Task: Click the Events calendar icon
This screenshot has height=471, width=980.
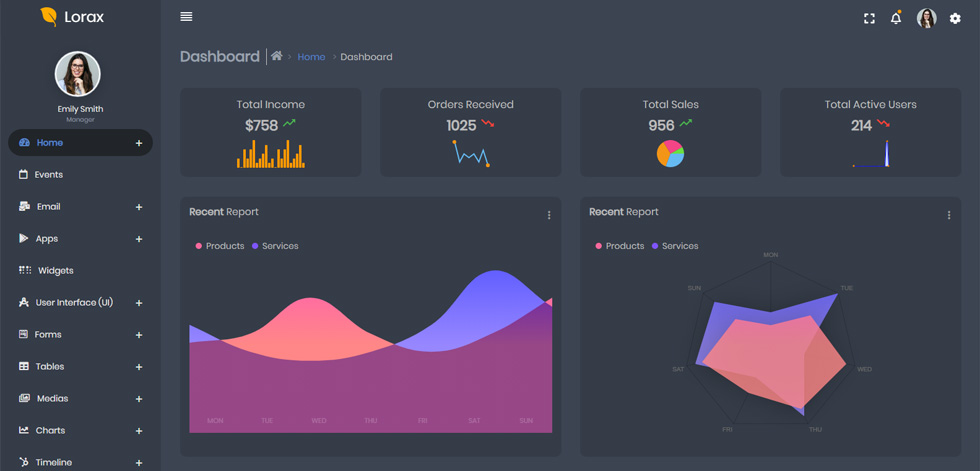Action: (23, 174)
